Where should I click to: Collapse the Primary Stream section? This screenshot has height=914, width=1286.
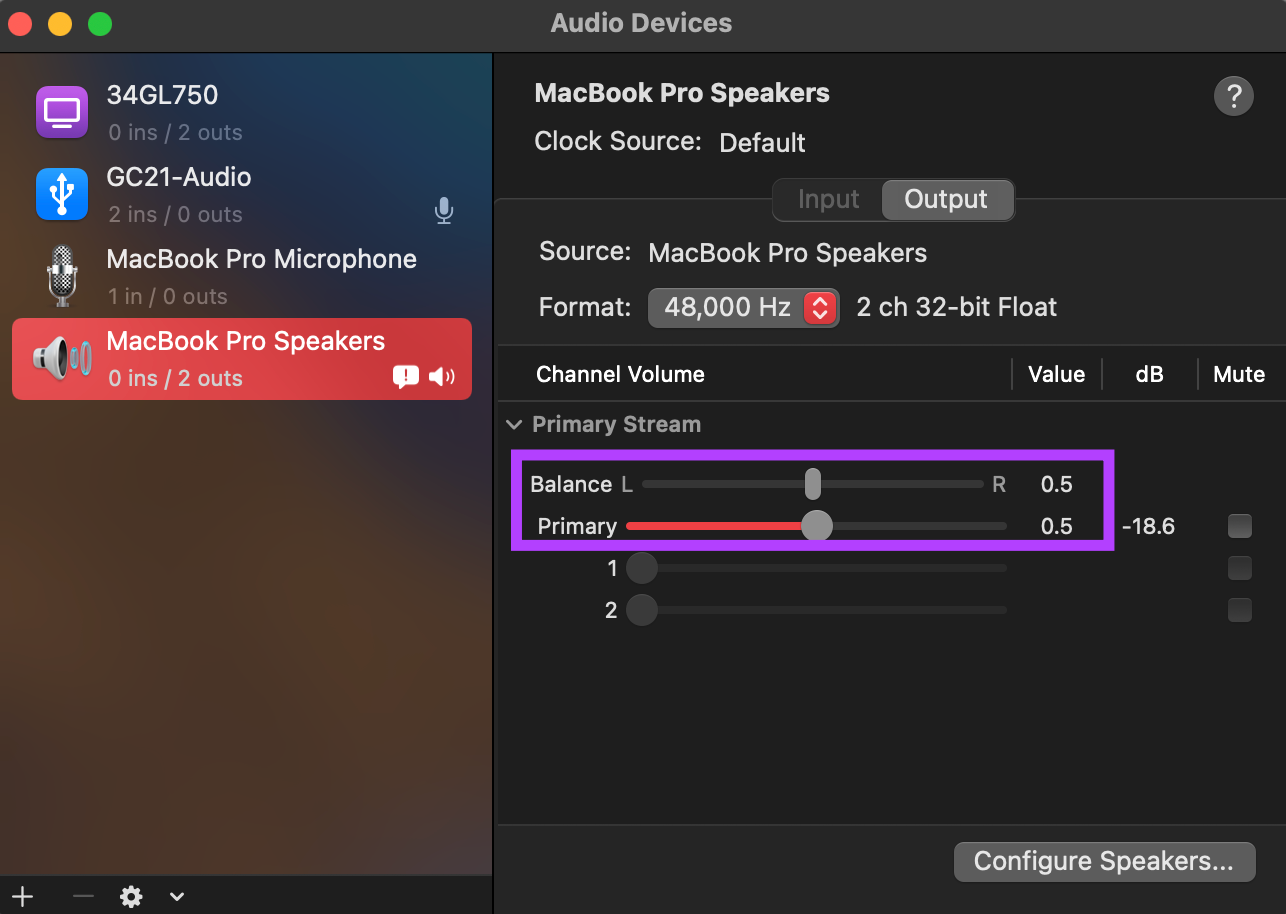click(514, 425)
